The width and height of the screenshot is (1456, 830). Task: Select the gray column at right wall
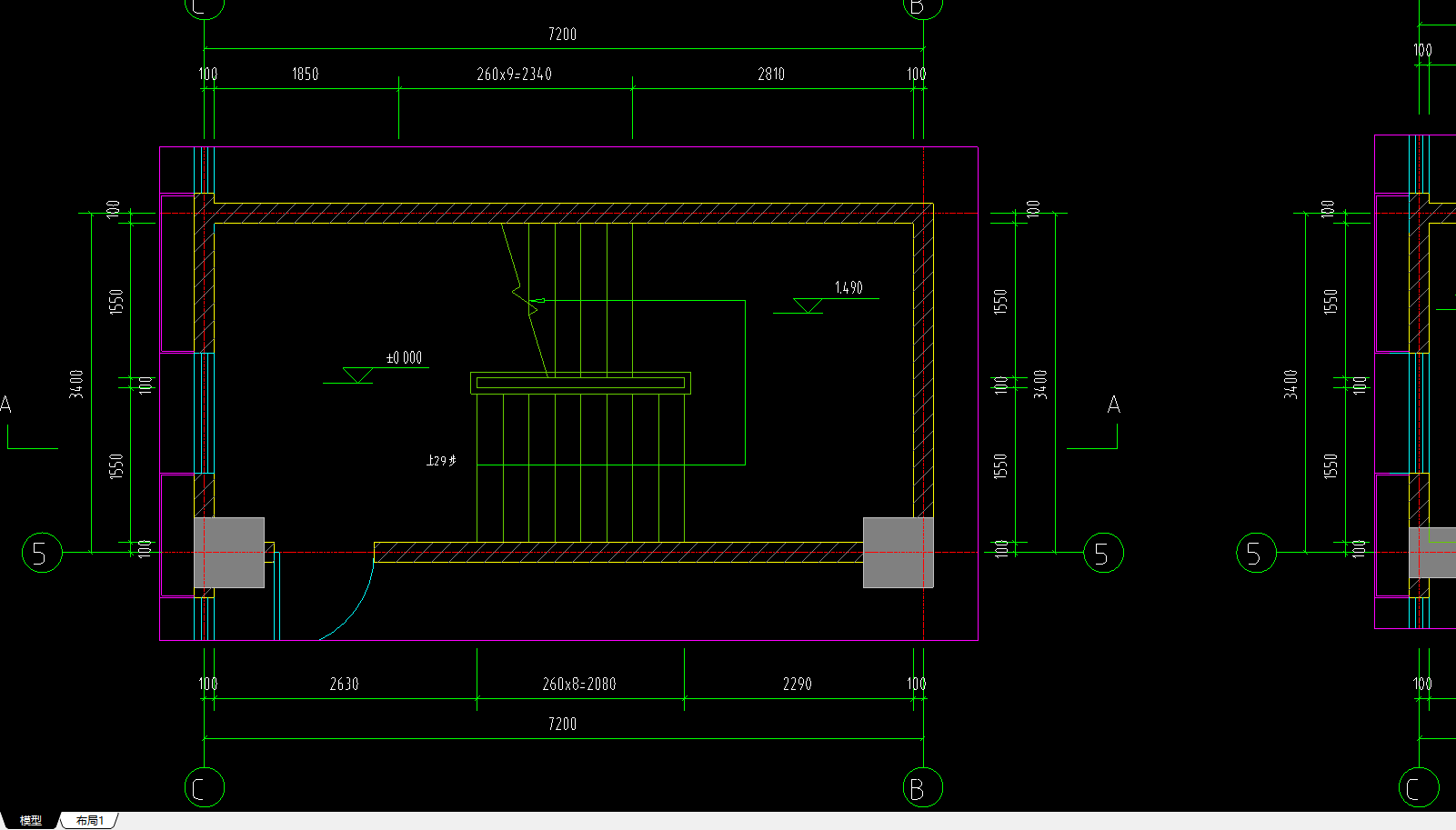pos(898,553)
